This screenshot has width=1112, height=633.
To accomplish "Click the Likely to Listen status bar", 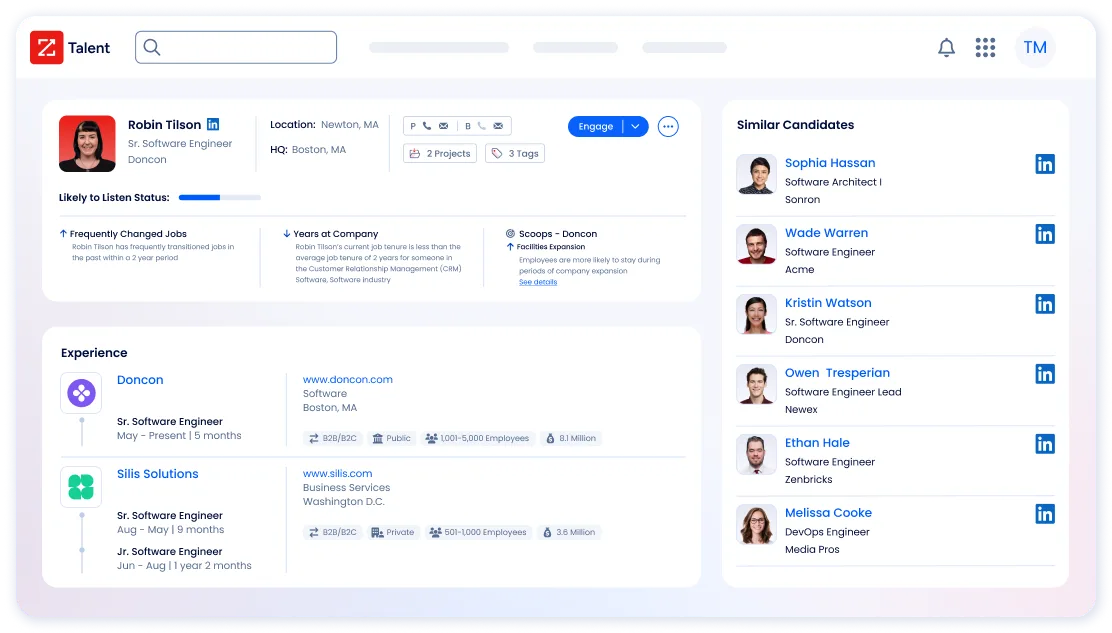I will (x=220, y=198).
